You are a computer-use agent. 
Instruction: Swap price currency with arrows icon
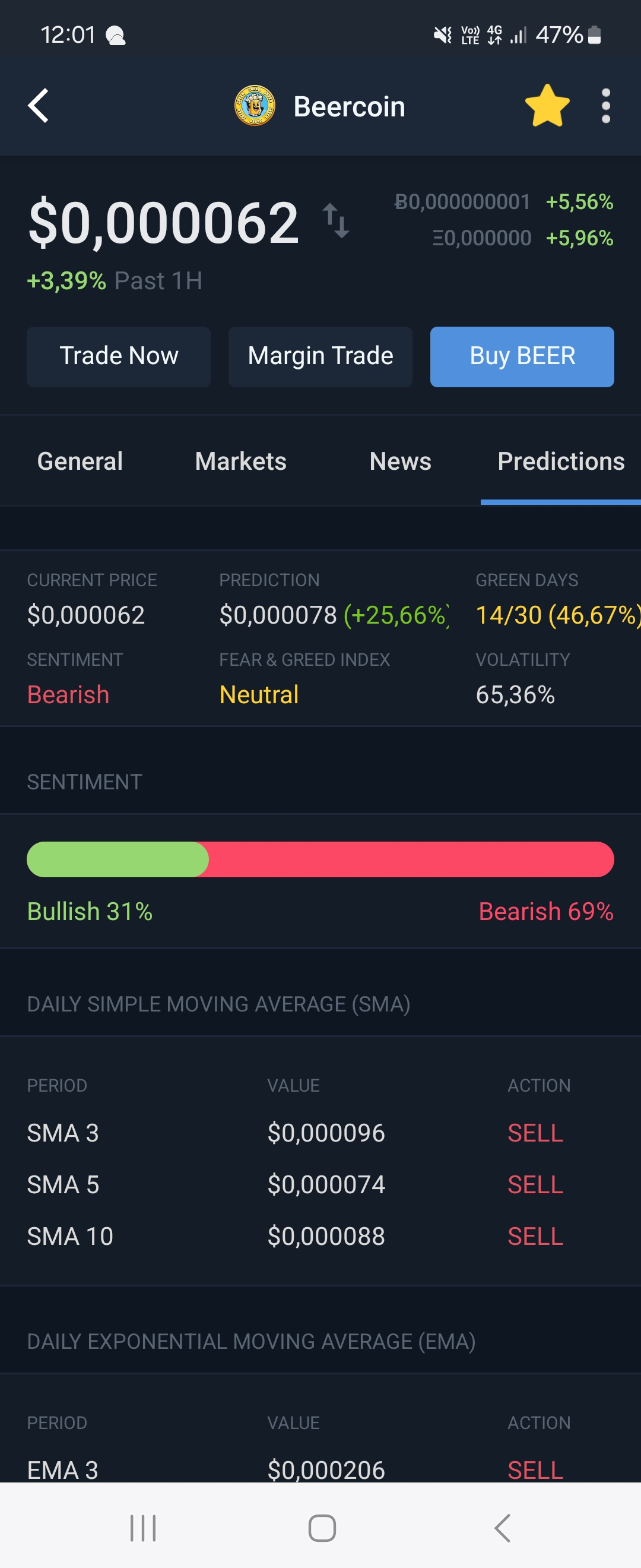click(336, 221)
